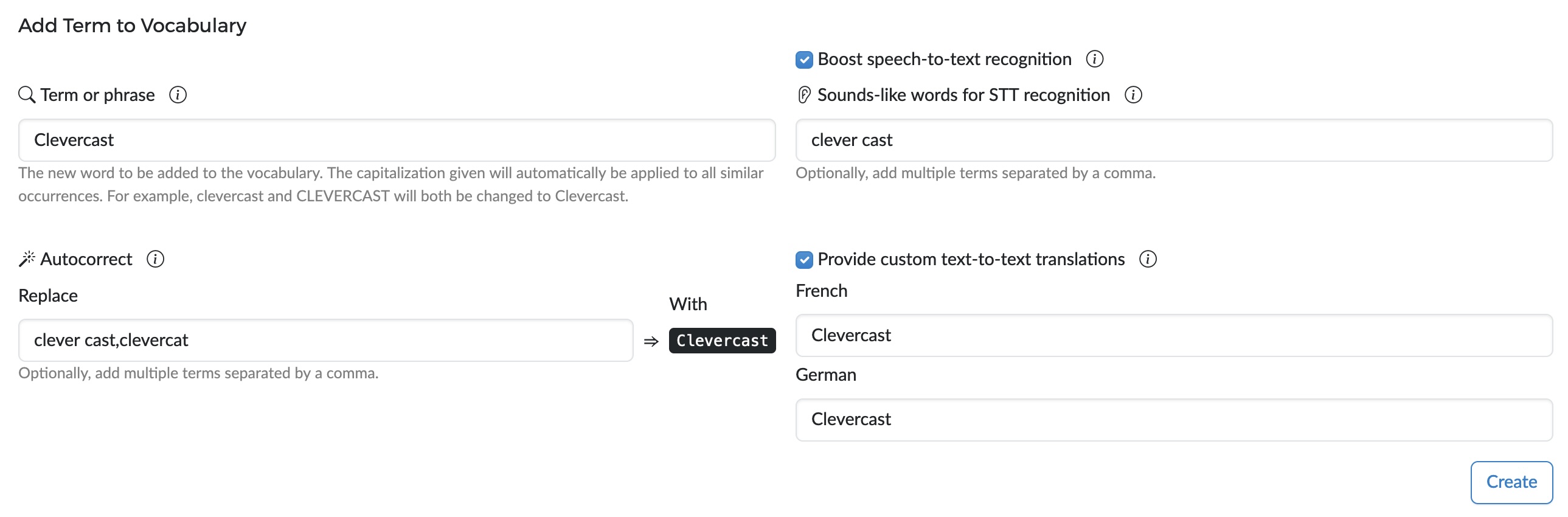This screenshot has width=1568, height=517.
Task: Click the ear icon next to Sounds-like words
Action: pos(803,95)
